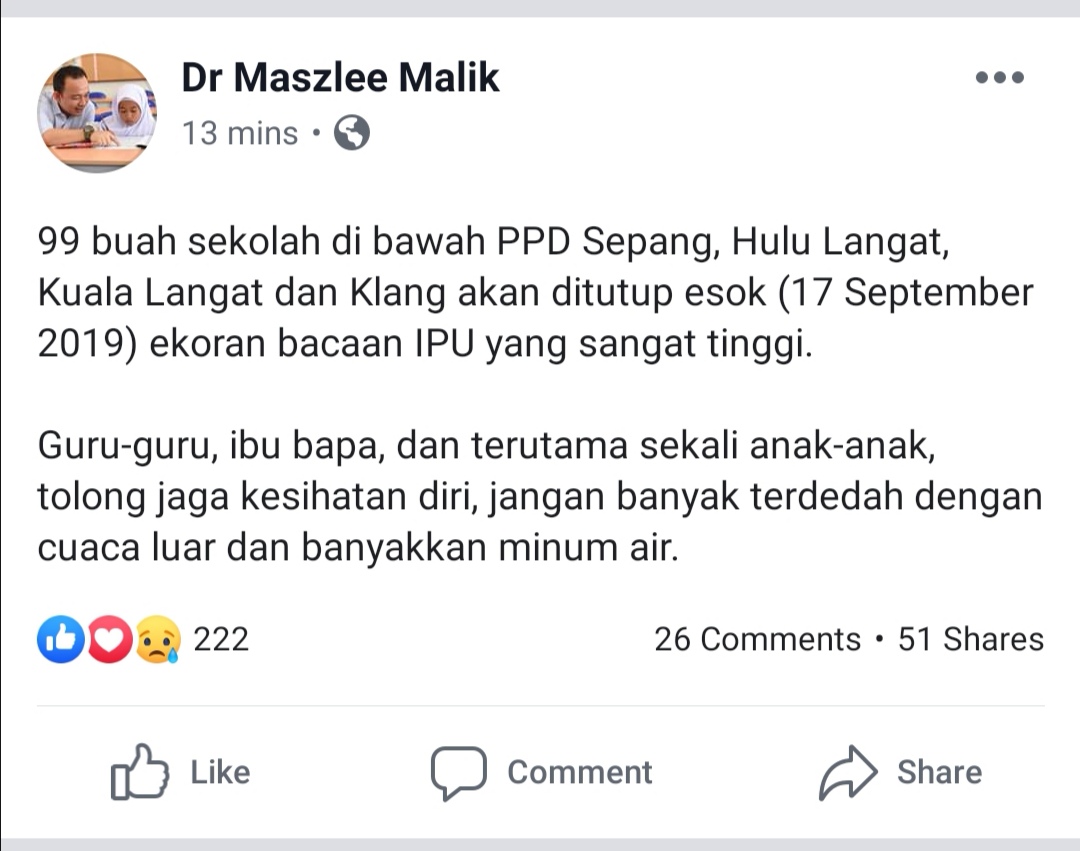This screenshot has height=851, width=1080.
Task: Open the crying Sad reaction emoji
Action: 158,639
